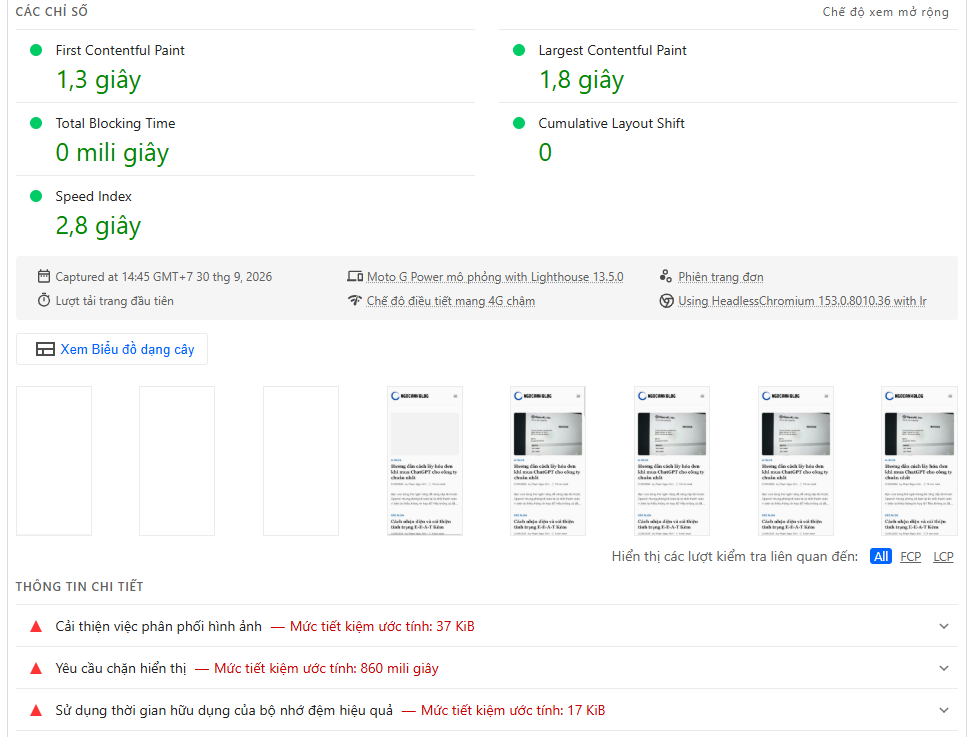Click the stopwatch icon beside Lượt tải trang đầu tiên

coord(43,301)
